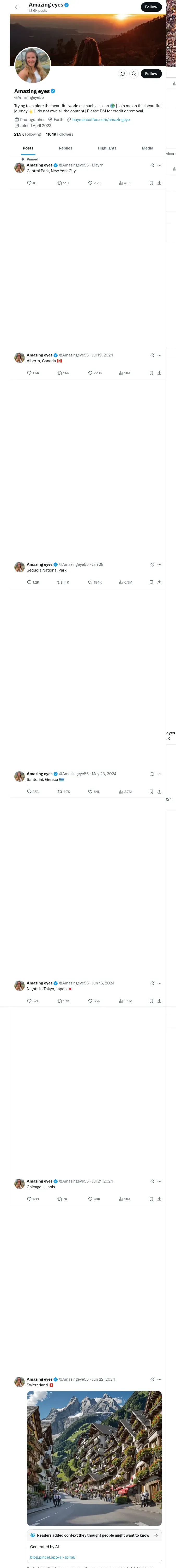Screen dimensions: 176x1568
Task: Bookmark the Central Park post
Action: click(x=151, y=183)
